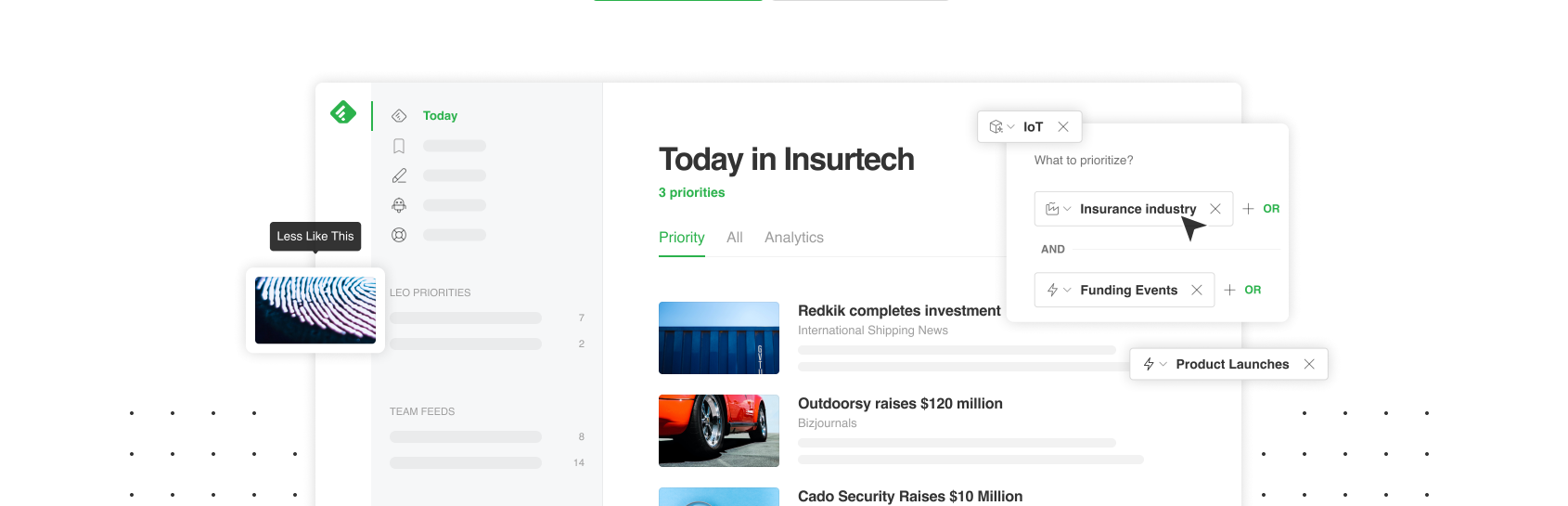Open the Leo robot icon in the sidebar

pos(399,205)
